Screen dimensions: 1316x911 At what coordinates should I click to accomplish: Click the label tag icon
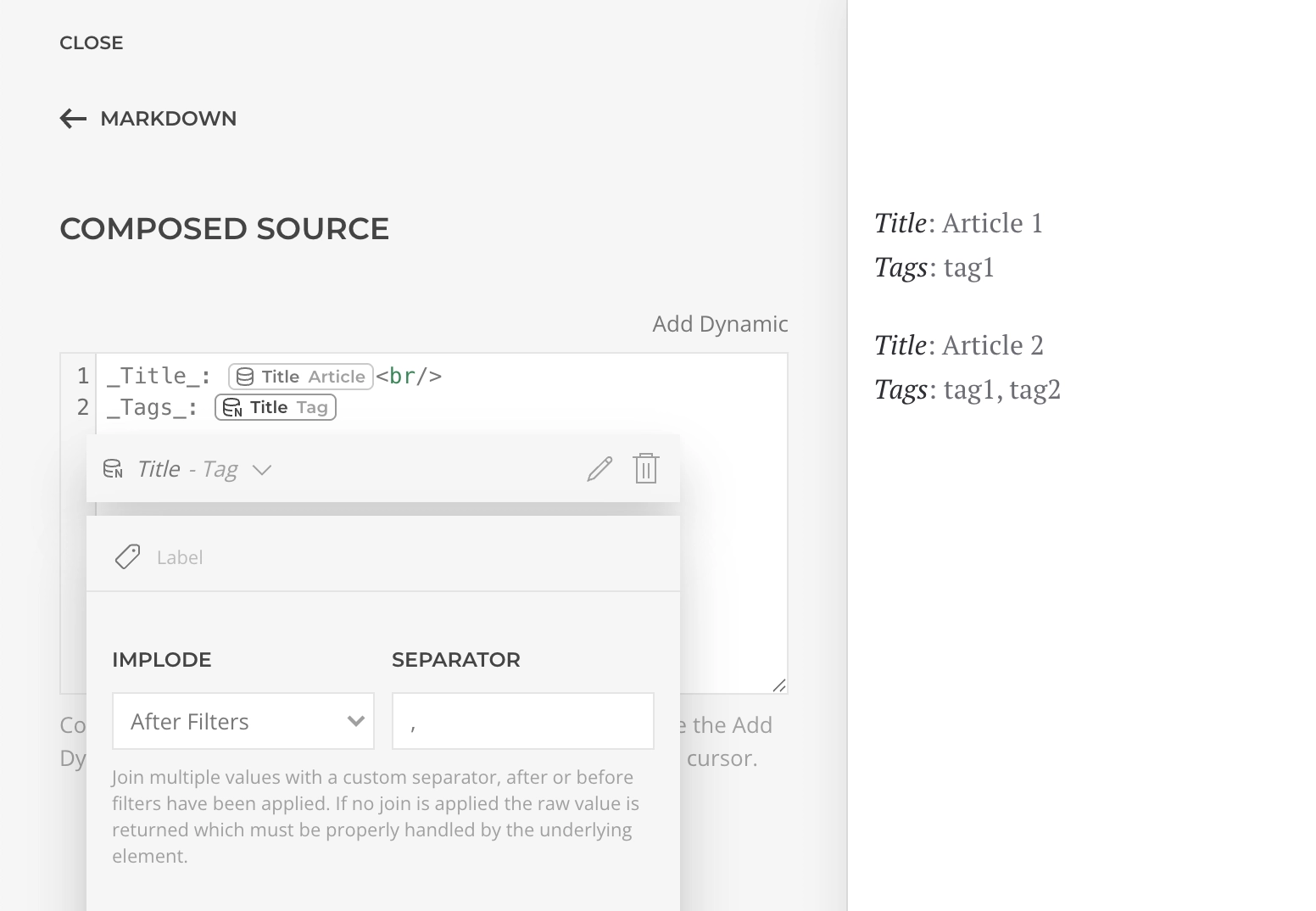tap(127, 557)
